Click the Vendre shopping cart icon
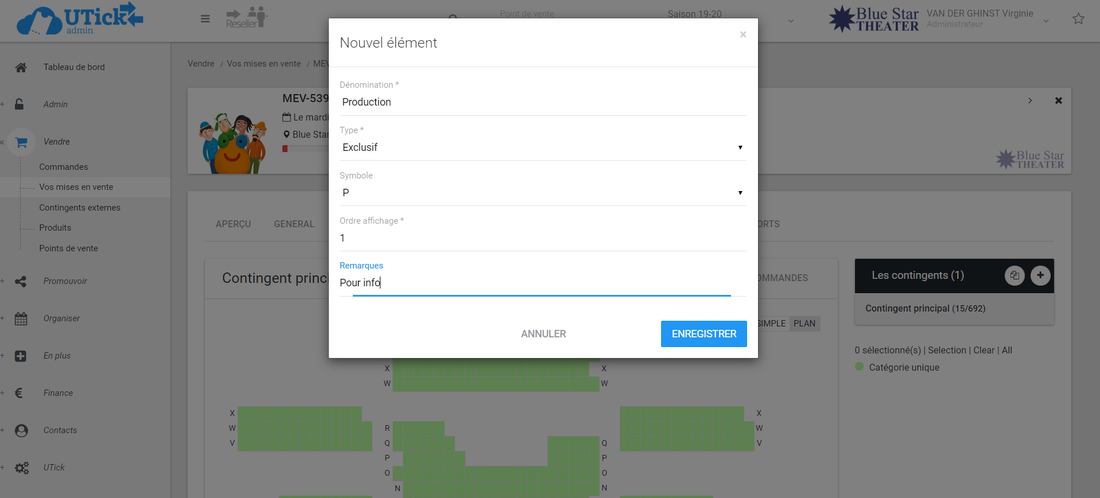This screenshot has height=498, width=1100. 21,142
